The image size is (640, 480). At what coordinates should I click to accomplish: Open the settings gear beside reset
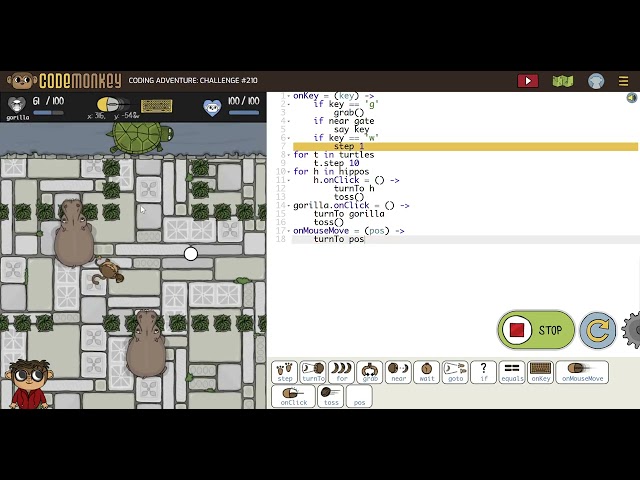pos(632,330)
